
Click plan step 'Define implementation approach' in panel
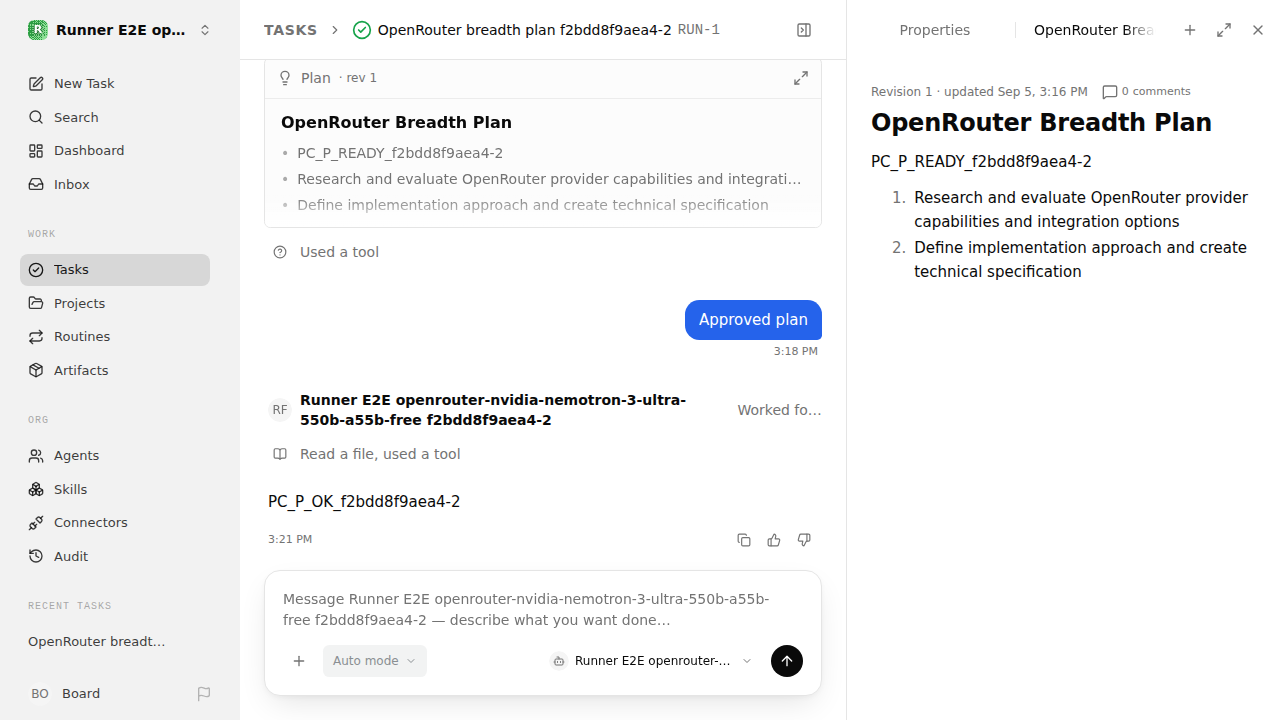[1080, 260]
